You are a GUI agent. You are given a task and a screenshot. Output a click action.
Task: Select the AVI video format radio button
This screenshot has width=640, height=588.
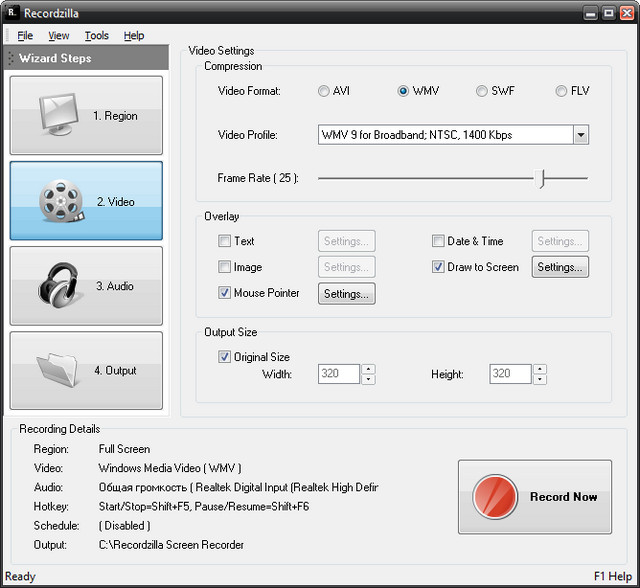[x=323, y=91]
